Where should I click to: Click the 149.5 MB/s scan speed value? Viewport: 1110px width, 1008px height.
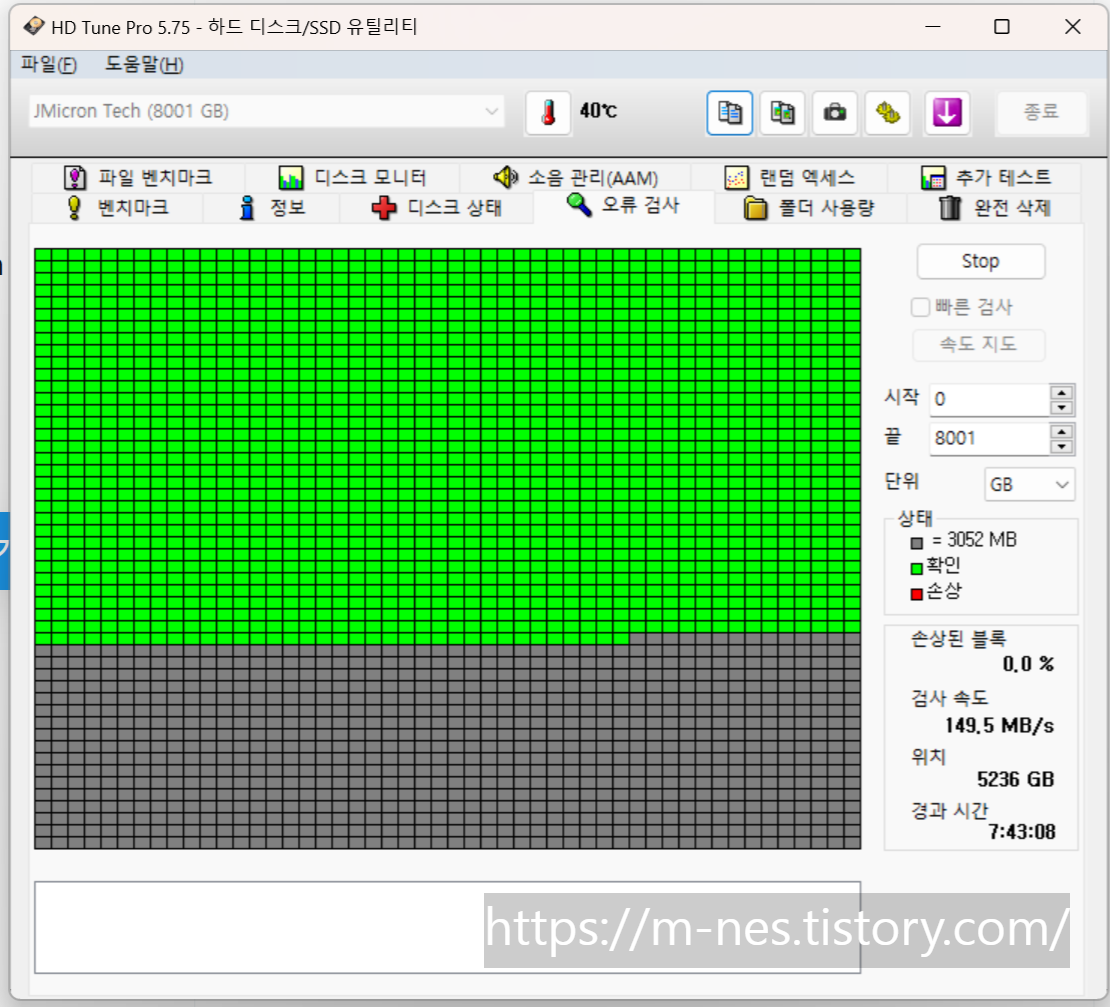tap(999, 726)
